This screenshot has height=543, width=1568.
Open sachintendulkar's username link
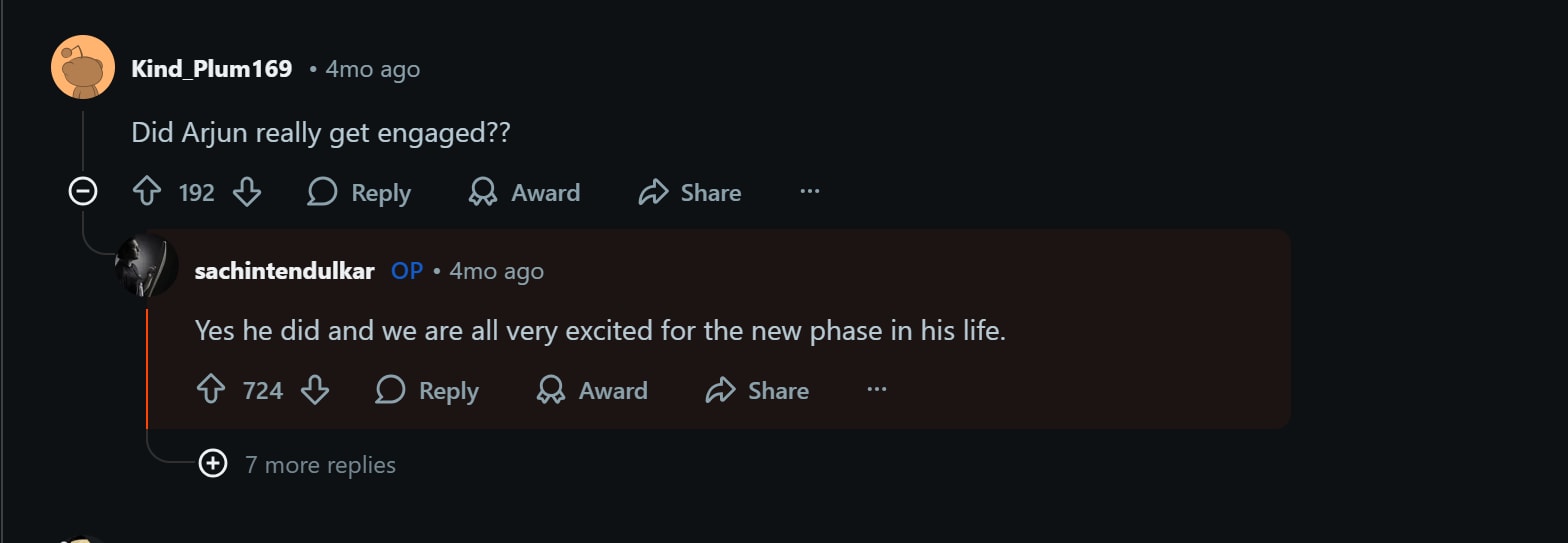point(285,271)
